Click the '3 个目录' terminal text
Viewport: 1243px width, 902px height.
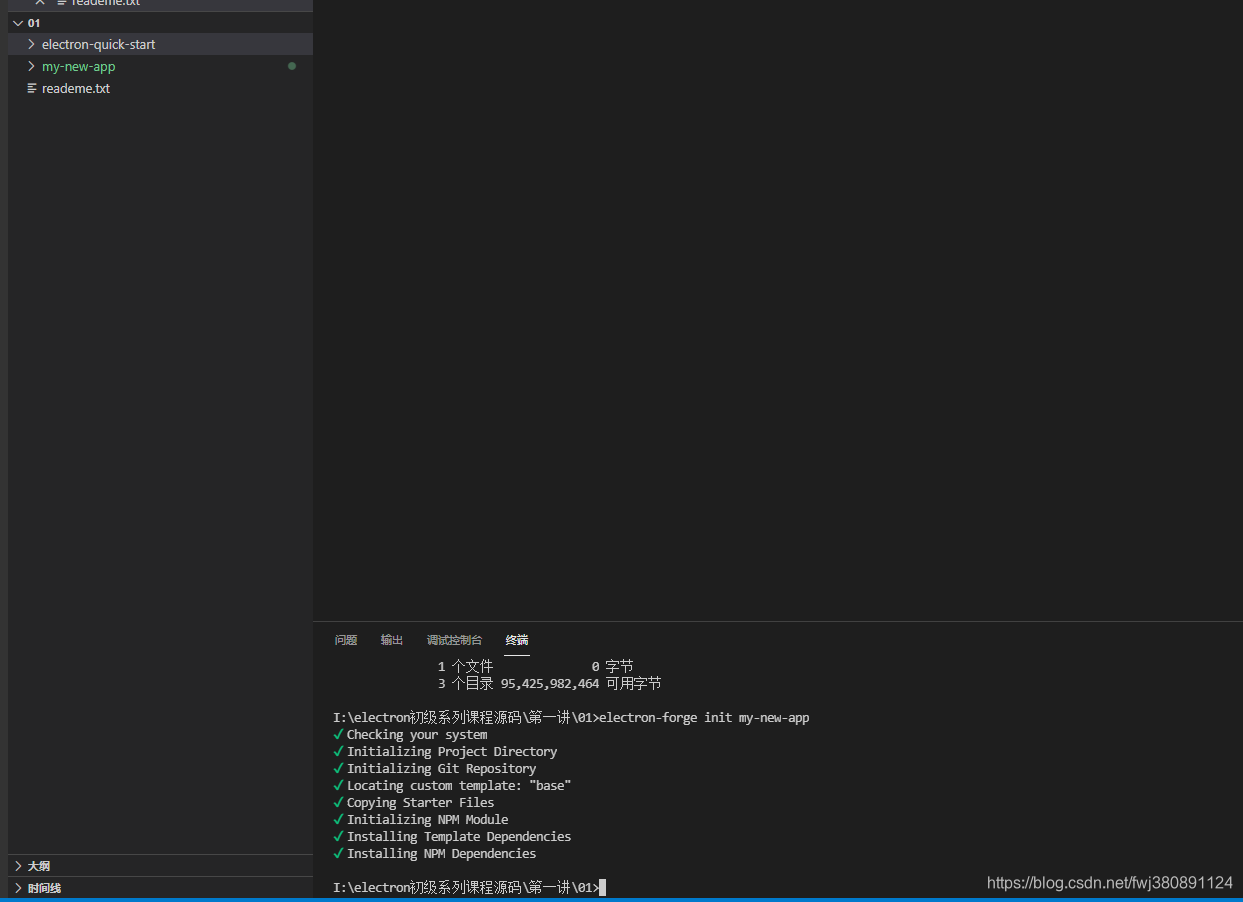[x=465, y=684]
